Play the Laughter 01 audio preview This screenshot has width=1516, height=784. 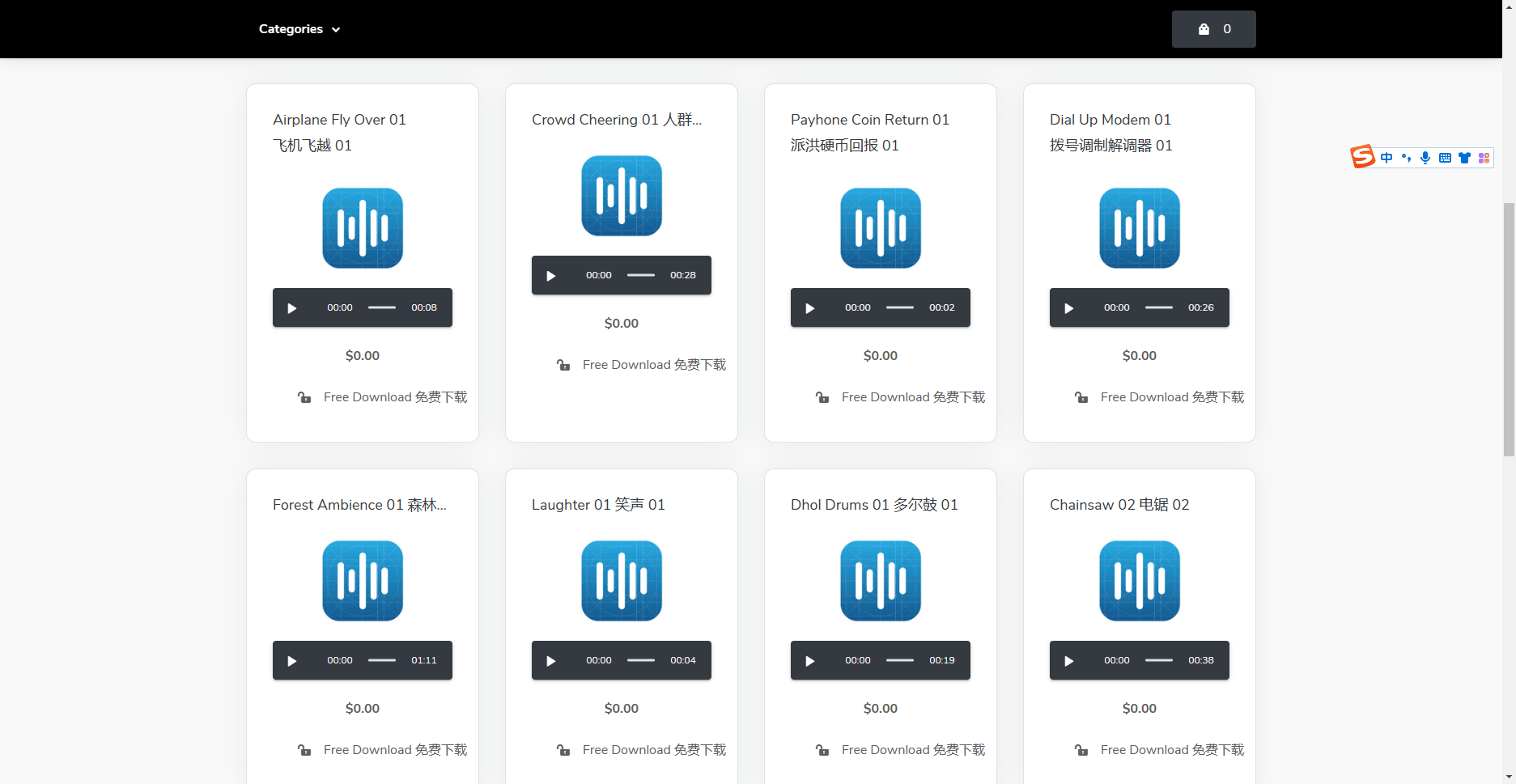(551, 660)
